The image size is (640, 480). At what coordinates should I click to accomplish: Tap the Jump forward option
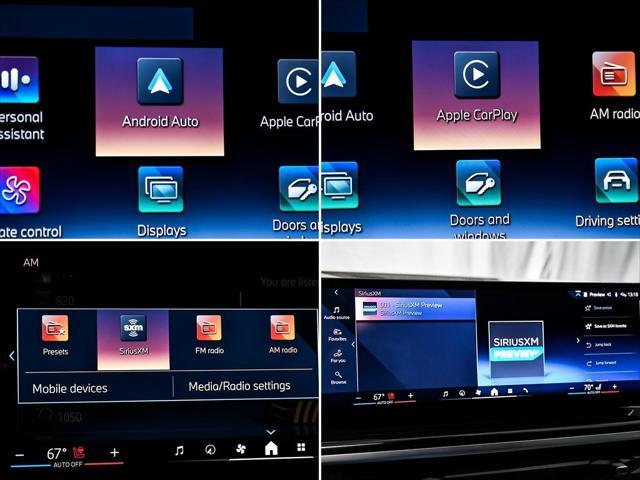pos(602,363)
